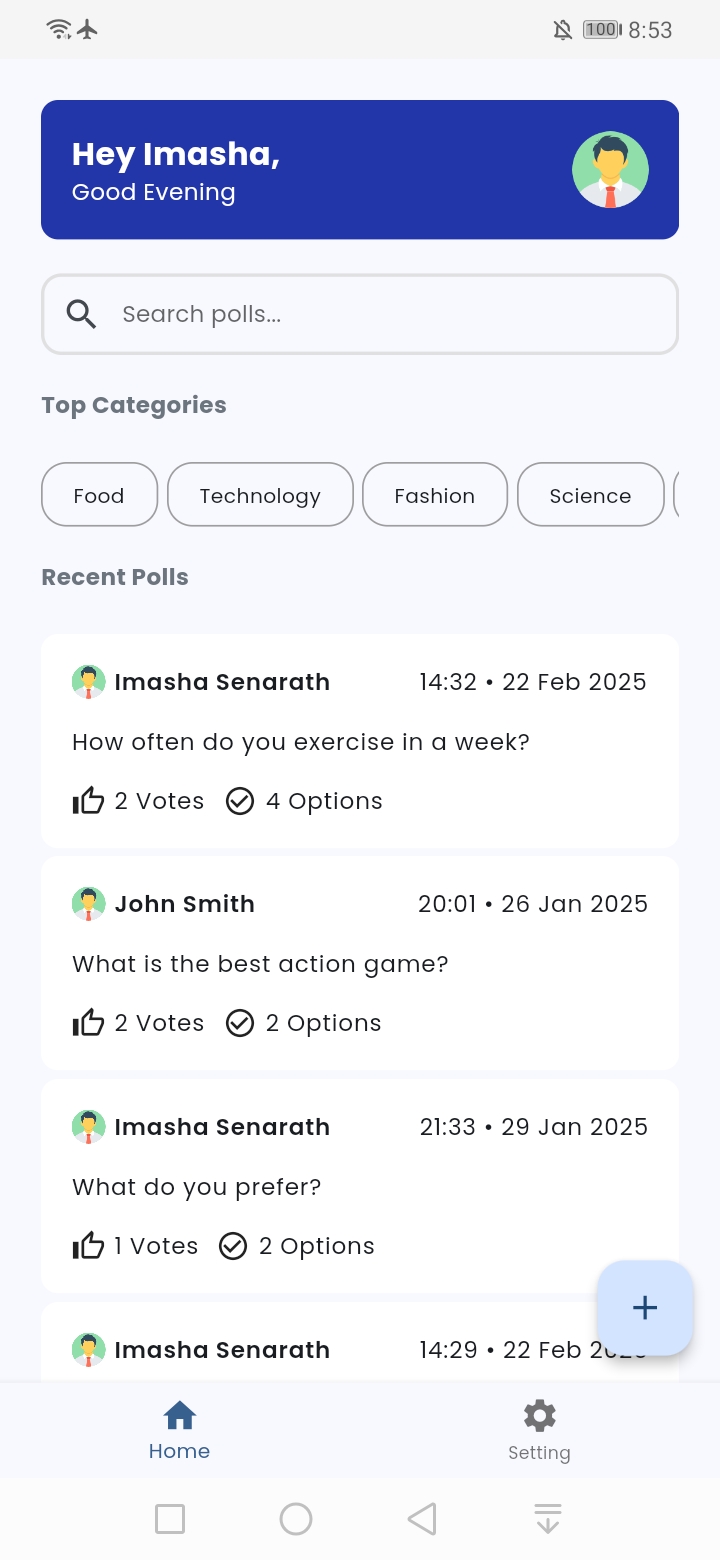Select the Food category chip
This screenshot has height=1560, width=720.
point(99,495)
